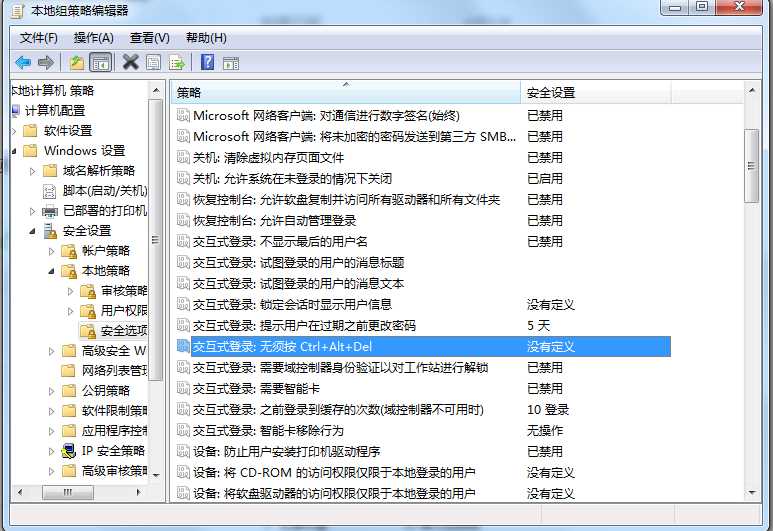This screenshot has height=531, width=773.
Task: Click the 5 天 setting value
Action: click(x=538, y=325)
